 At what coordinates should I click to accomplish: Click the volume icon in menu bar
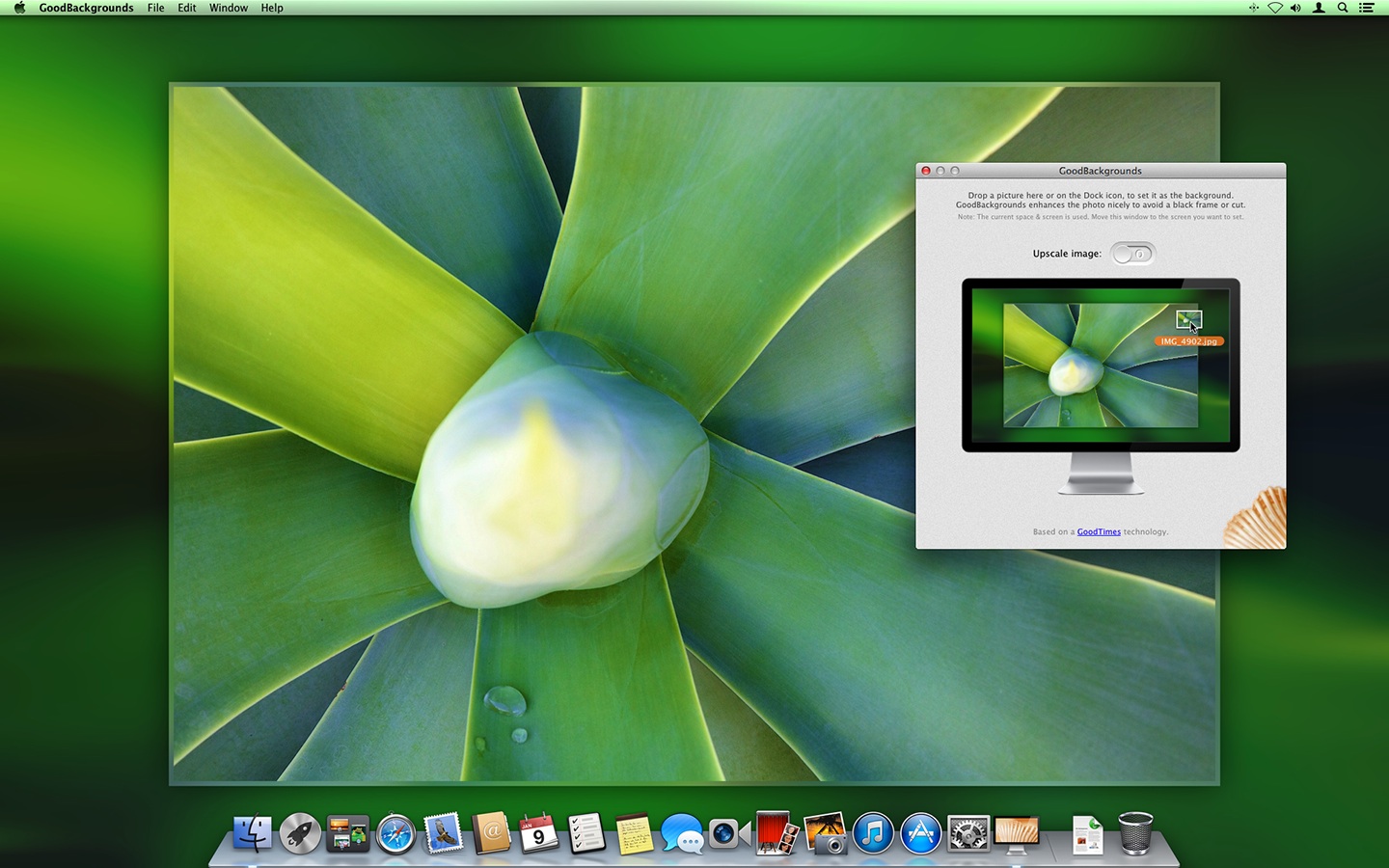click(x=1295, y=8)
